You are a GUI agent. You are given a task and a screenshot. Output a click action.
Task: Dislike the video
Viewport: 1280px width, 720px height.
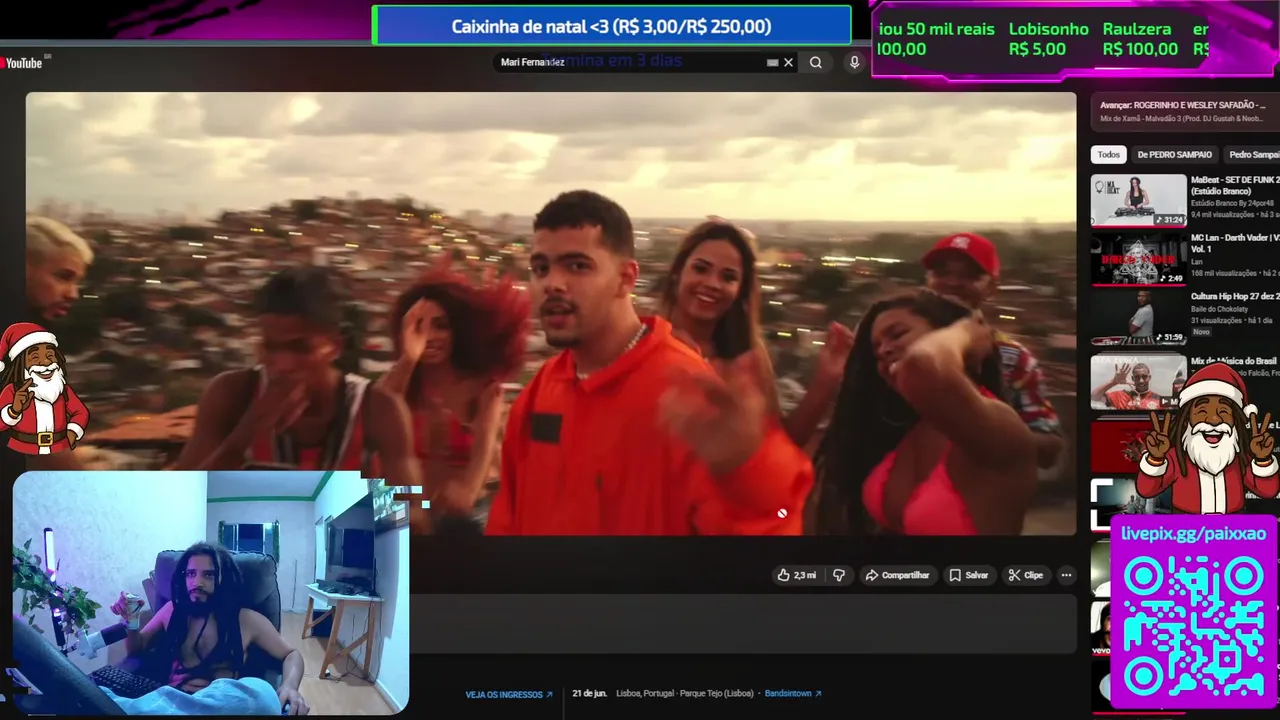click(839, 575)
